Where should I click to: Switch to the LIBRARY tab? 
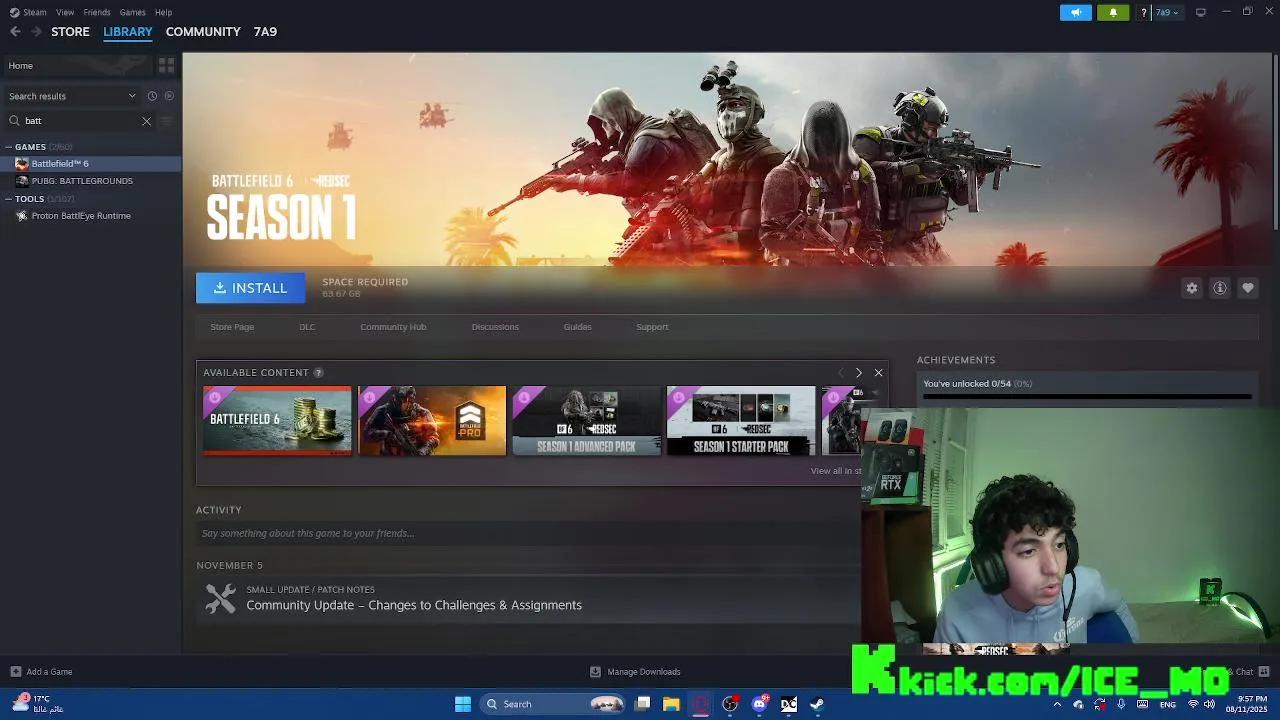(128, 32)
